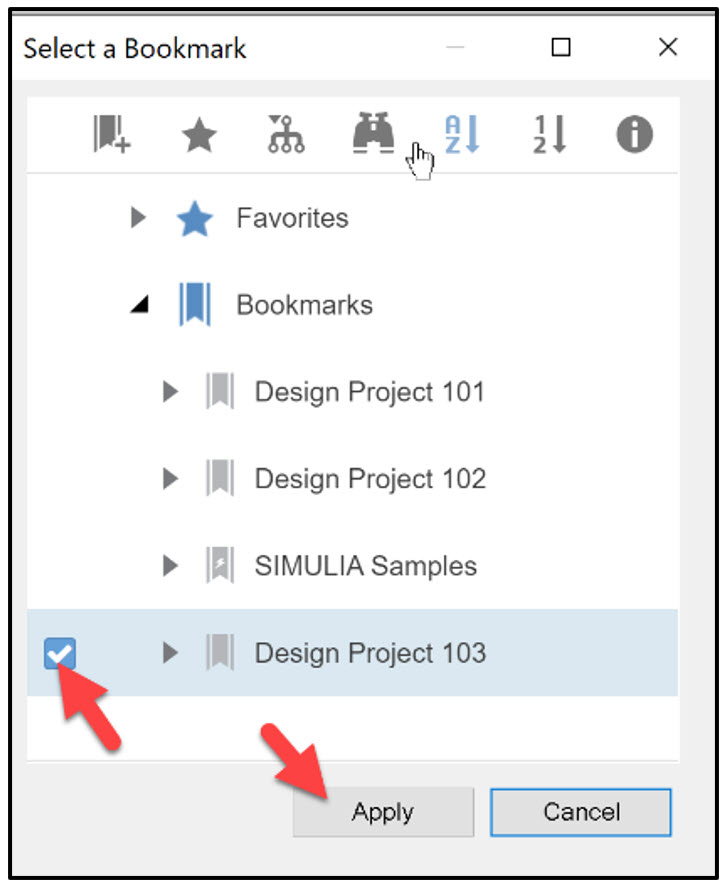Sort bookmarks numerically with the 12 icon
Viewport: 723px width, 887px height.
547,135
